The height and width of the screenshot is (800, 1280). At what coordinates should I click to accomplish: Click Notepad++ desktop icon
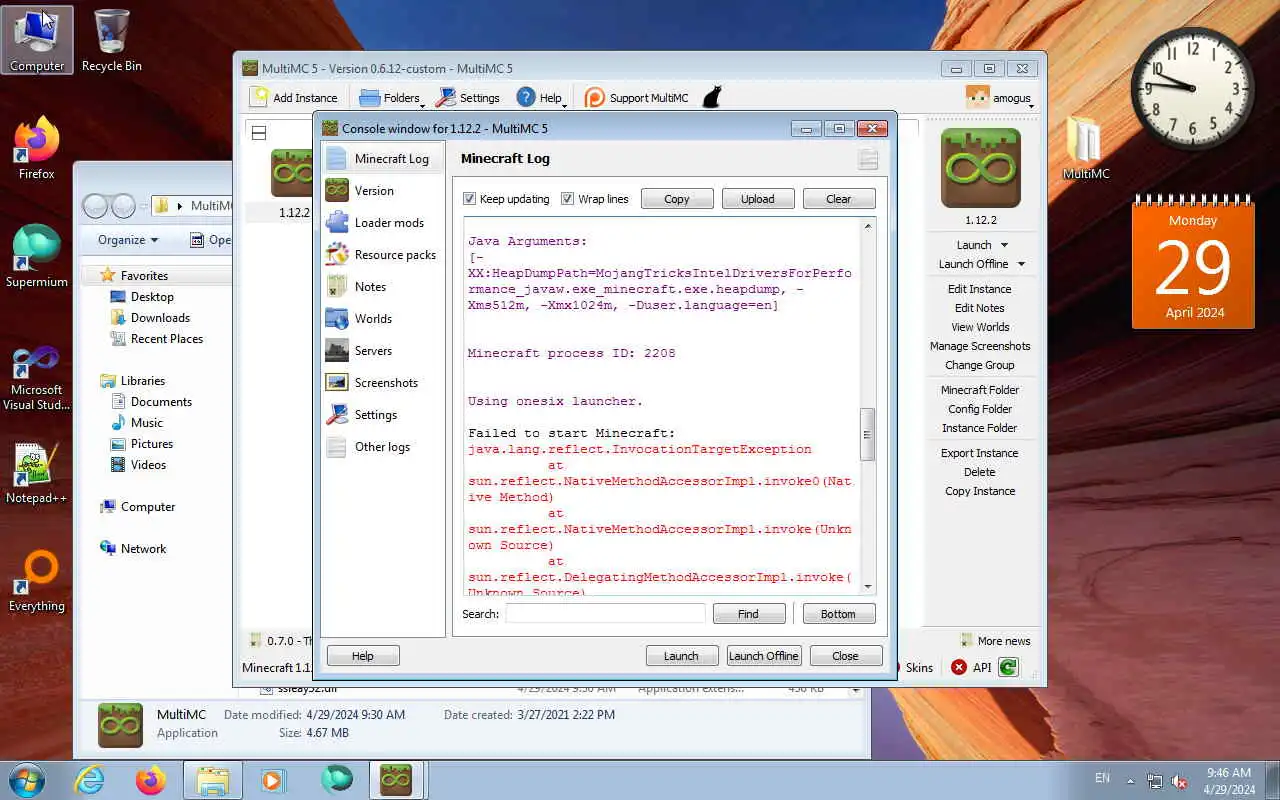coord(36,467)
